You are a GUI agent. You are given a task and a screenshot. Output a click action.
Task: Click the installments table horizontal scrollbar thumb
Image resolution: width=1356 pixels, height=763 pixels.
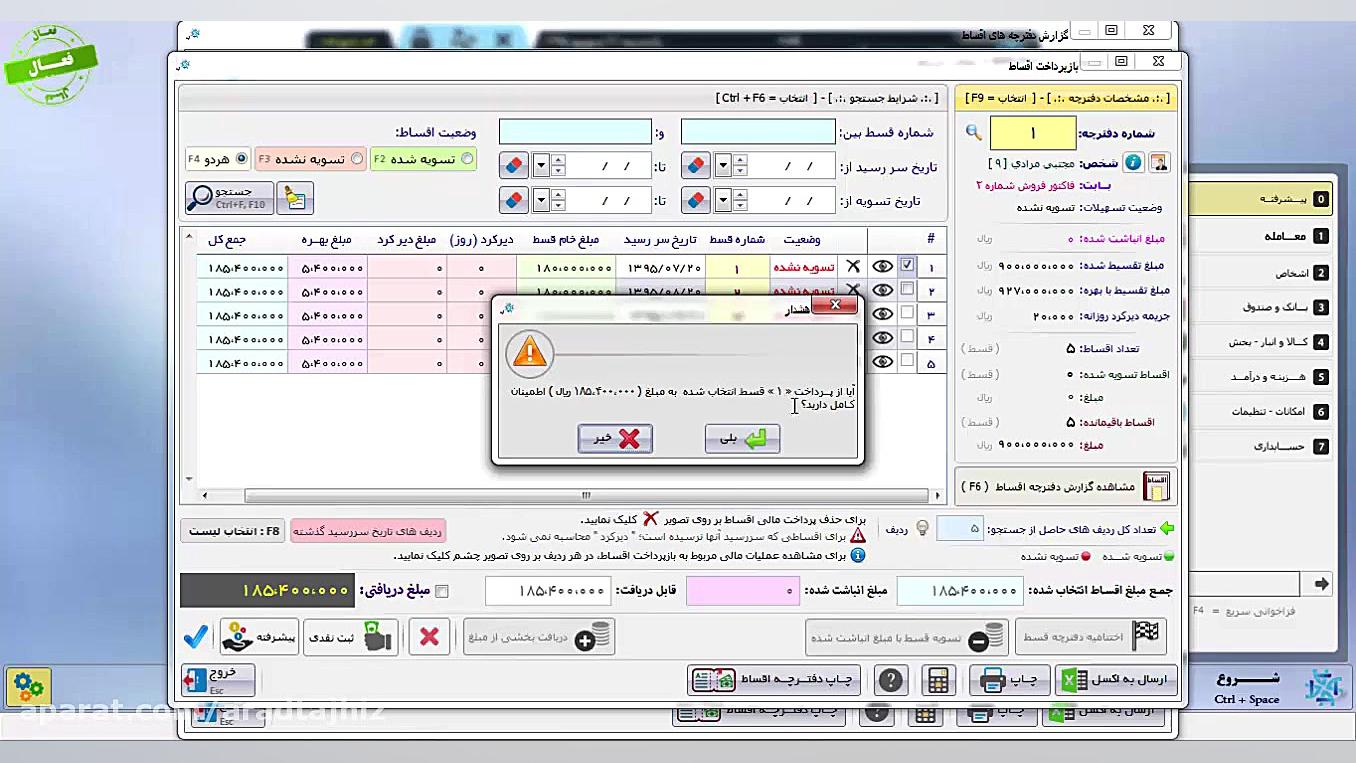coord(586,495)
